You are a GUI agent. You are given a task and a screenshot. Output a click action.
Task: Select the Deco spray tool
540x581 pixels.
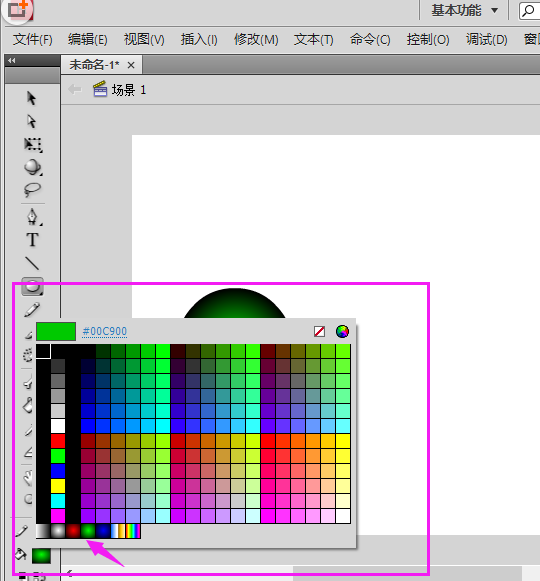tap(28, 355)
